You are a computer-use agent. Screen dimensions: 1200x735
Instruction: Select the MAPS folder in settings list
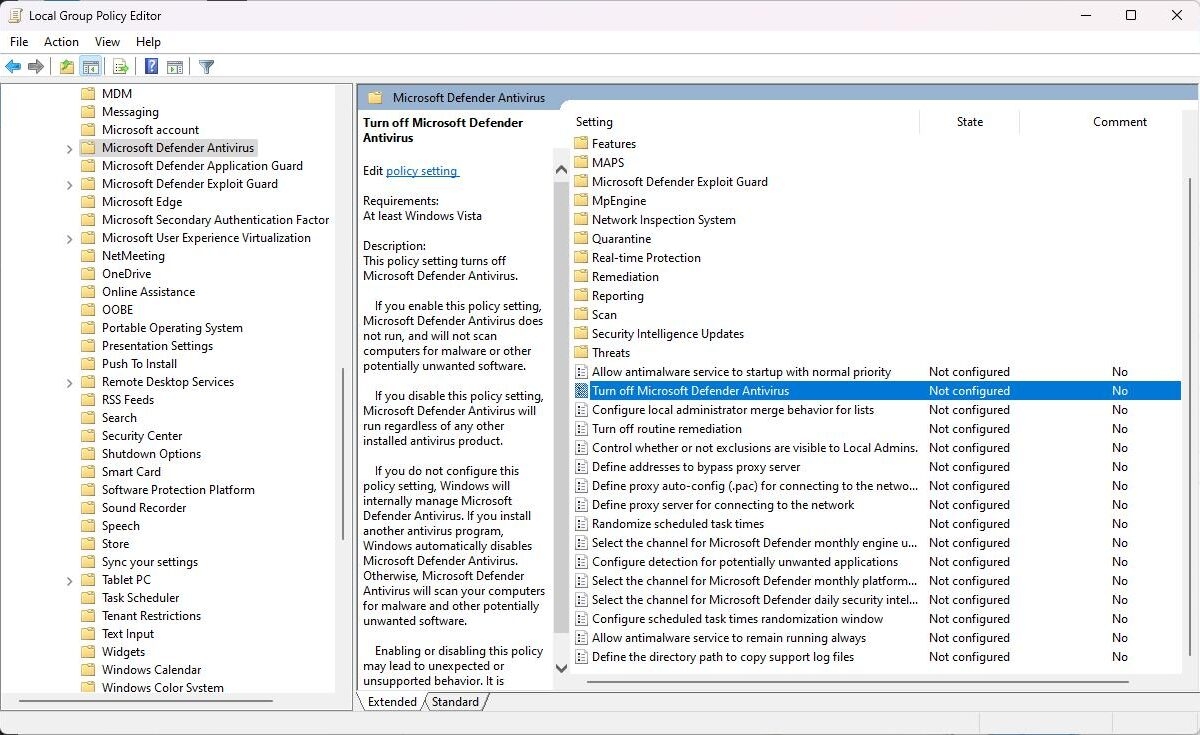coord(607,163)
